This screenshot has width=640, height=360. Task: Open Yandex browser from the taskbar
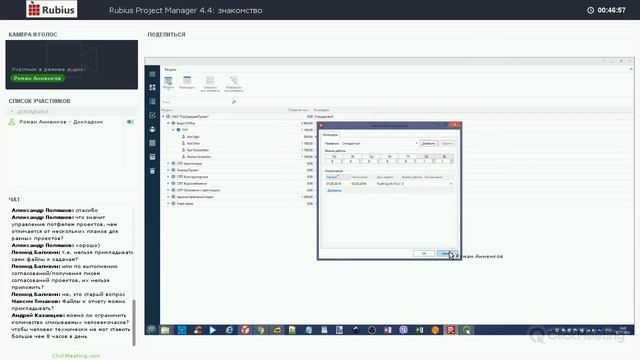[245, 330]
